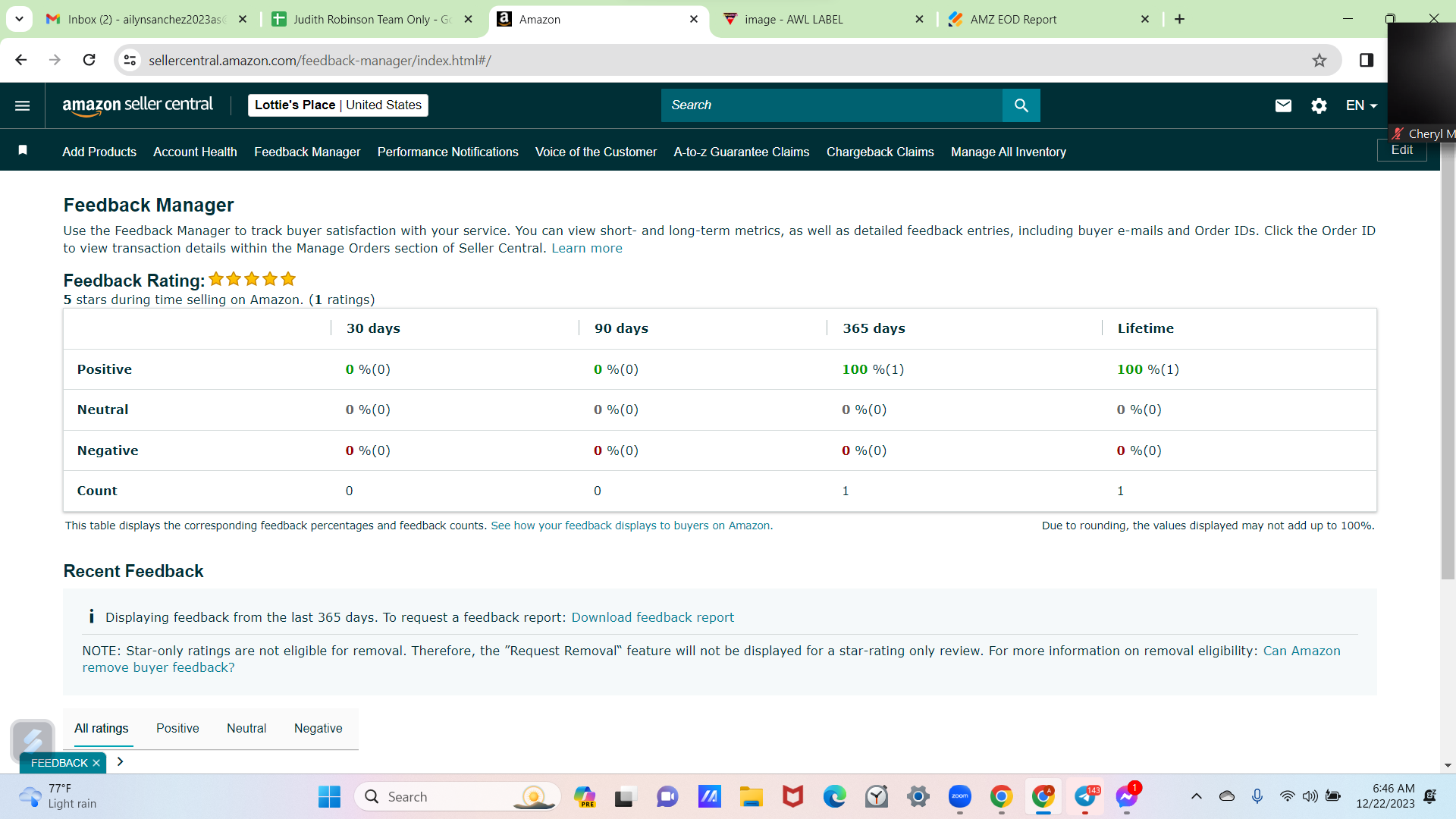This screenshot has width=1456, height=819.
Task: Go forward to the next page
Action: tap(55, 60)
